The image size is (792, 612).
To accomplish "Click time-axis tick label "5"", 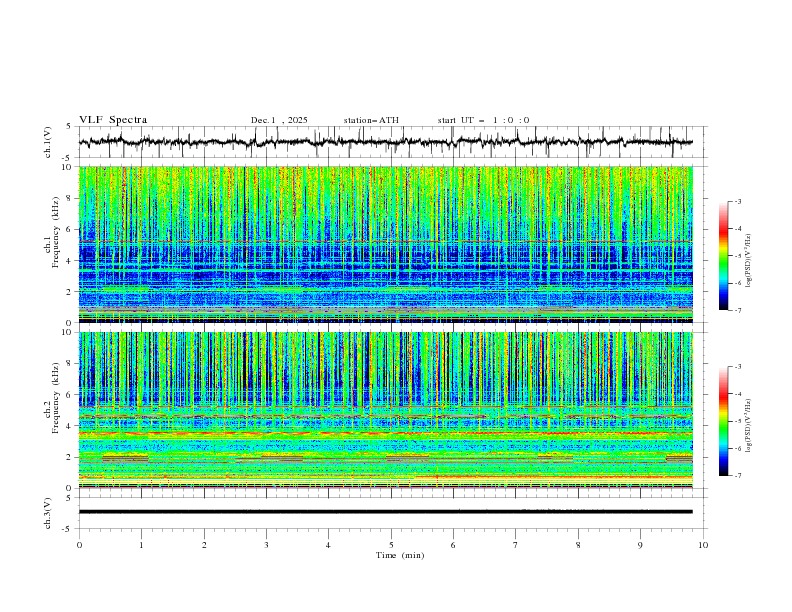I will [x=391, y=545].
